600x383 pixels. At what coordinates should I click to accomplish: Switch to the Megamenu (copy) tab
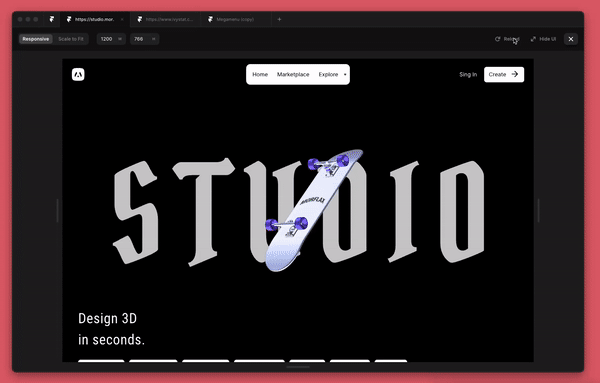[235, 19]
